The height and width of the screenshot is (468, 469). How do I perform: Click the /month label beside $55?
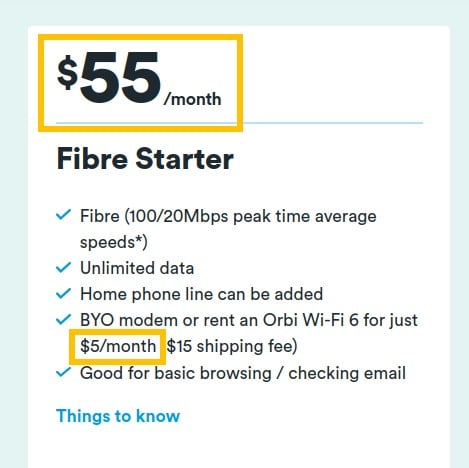(x=193, y=99)
